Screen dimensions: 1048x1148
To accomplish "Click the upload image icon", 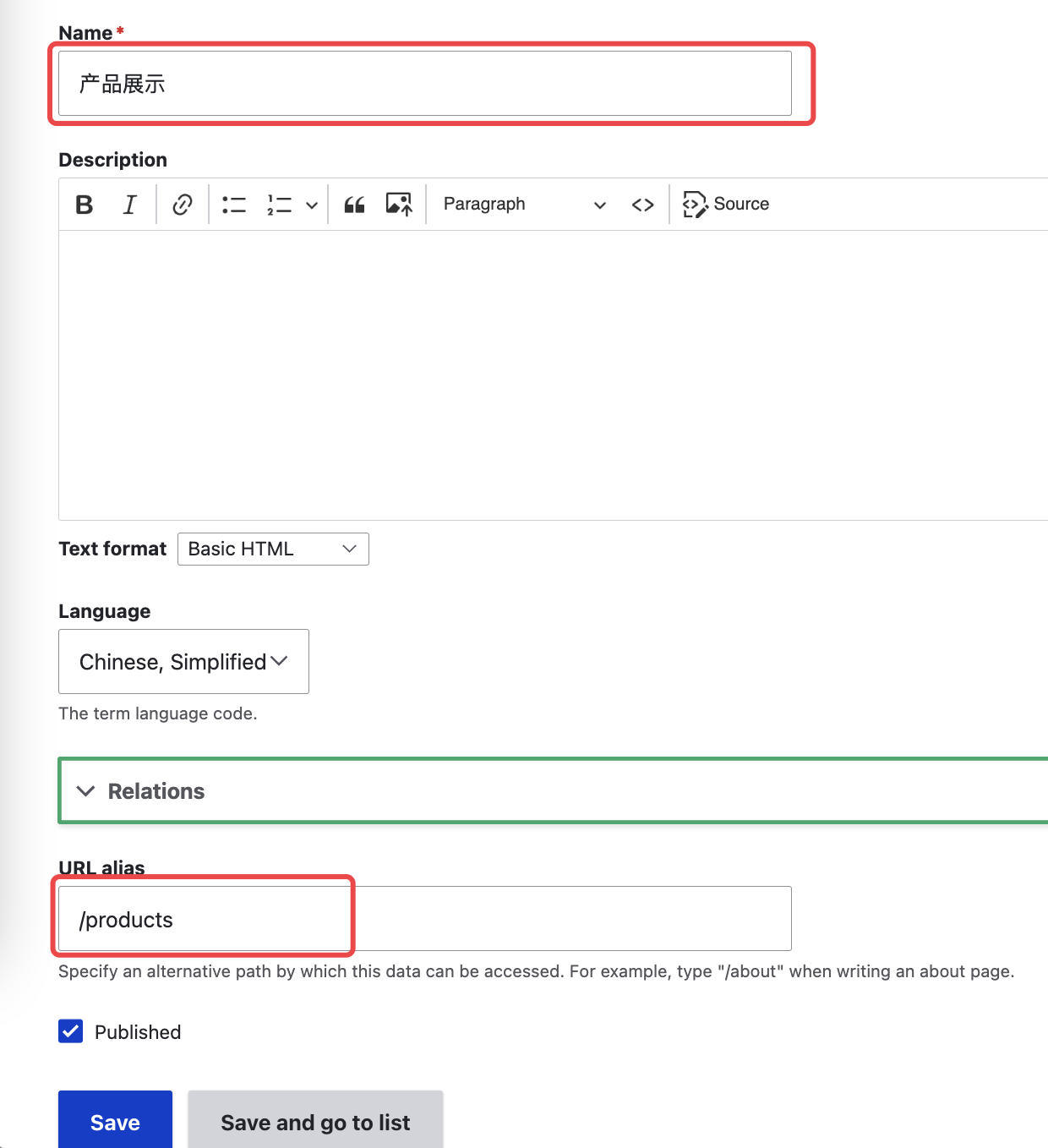I will click(x=399, y=205).
